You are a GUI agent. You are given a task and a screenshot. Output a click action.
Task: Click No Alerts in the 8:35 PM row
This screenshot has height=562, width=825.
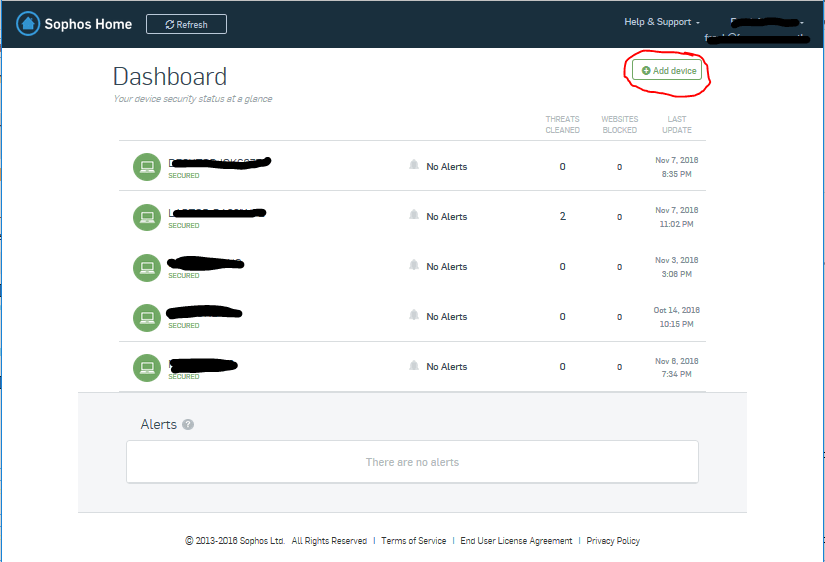[447, 167]
